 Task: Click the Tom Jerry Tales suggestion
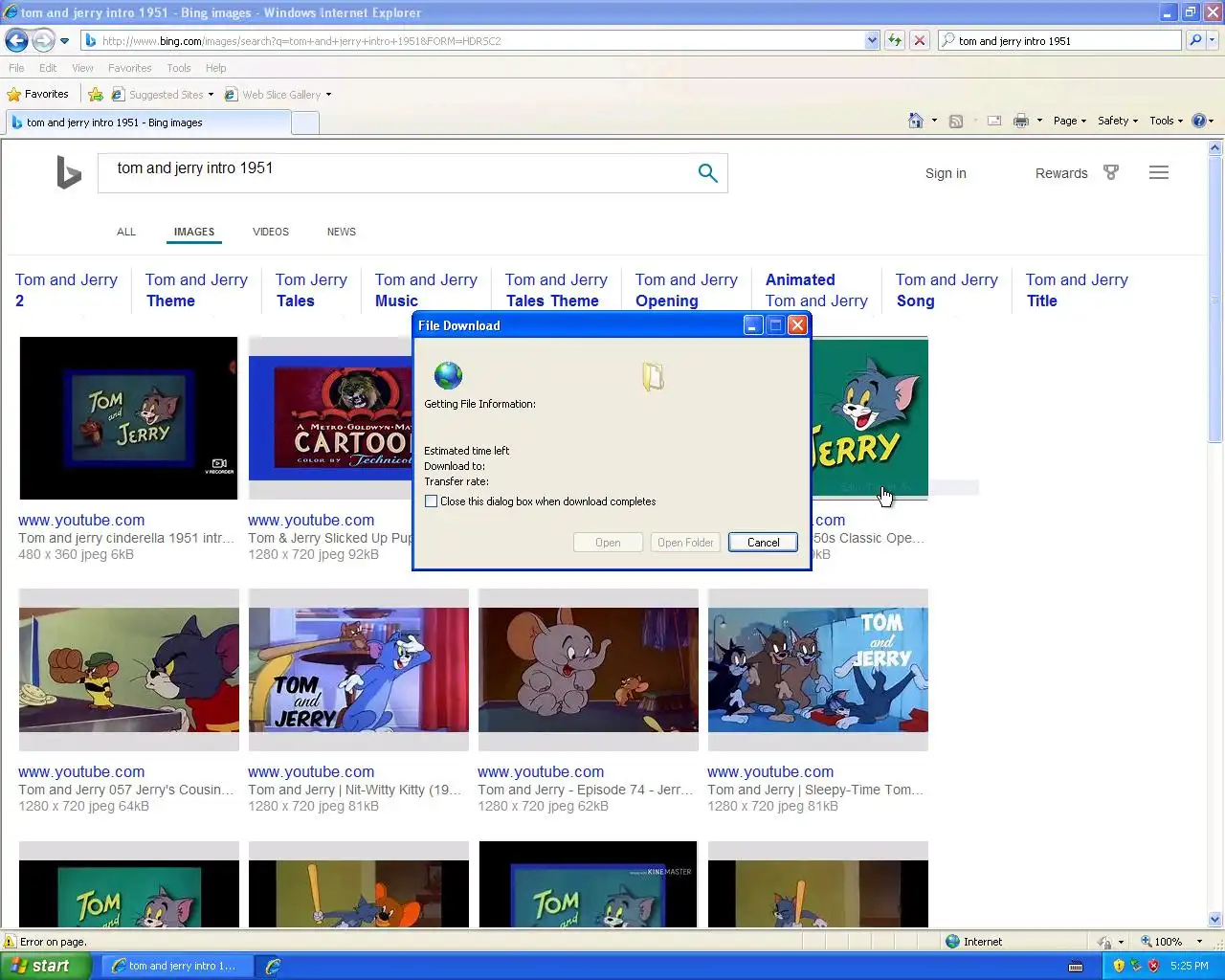click(x=311, y=290)
